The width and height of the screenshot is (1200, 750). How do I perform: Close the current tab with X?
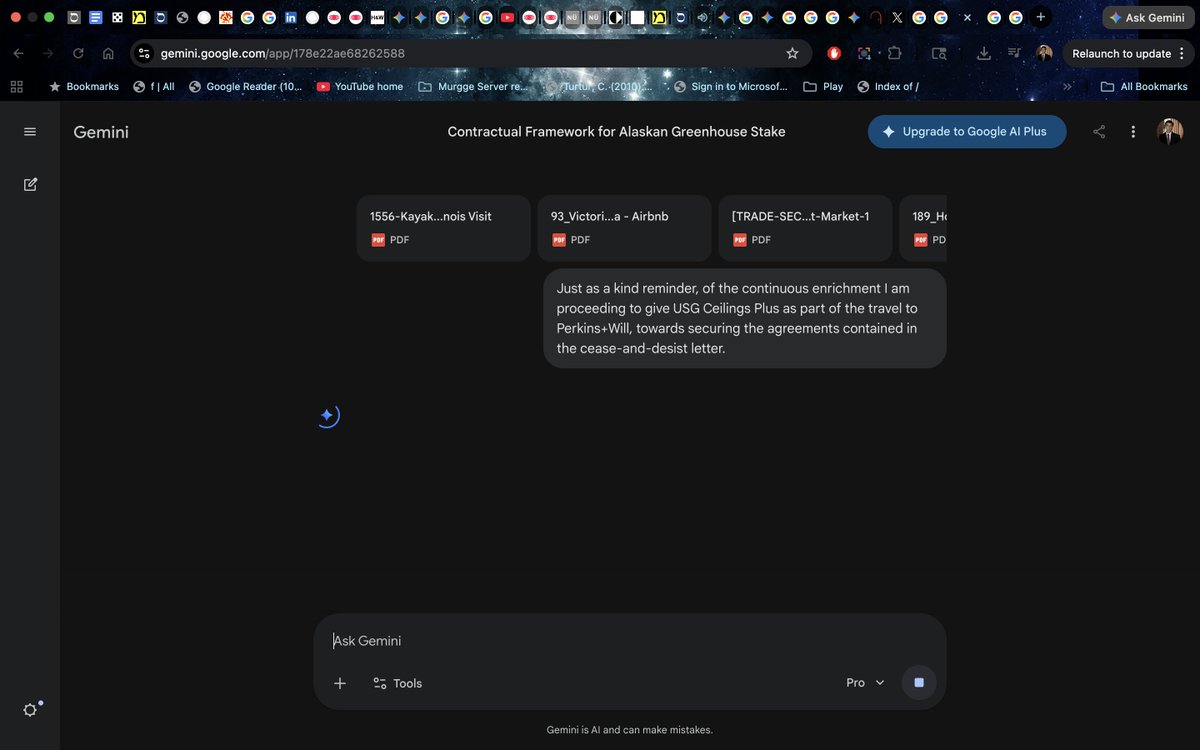coord(967,17)
